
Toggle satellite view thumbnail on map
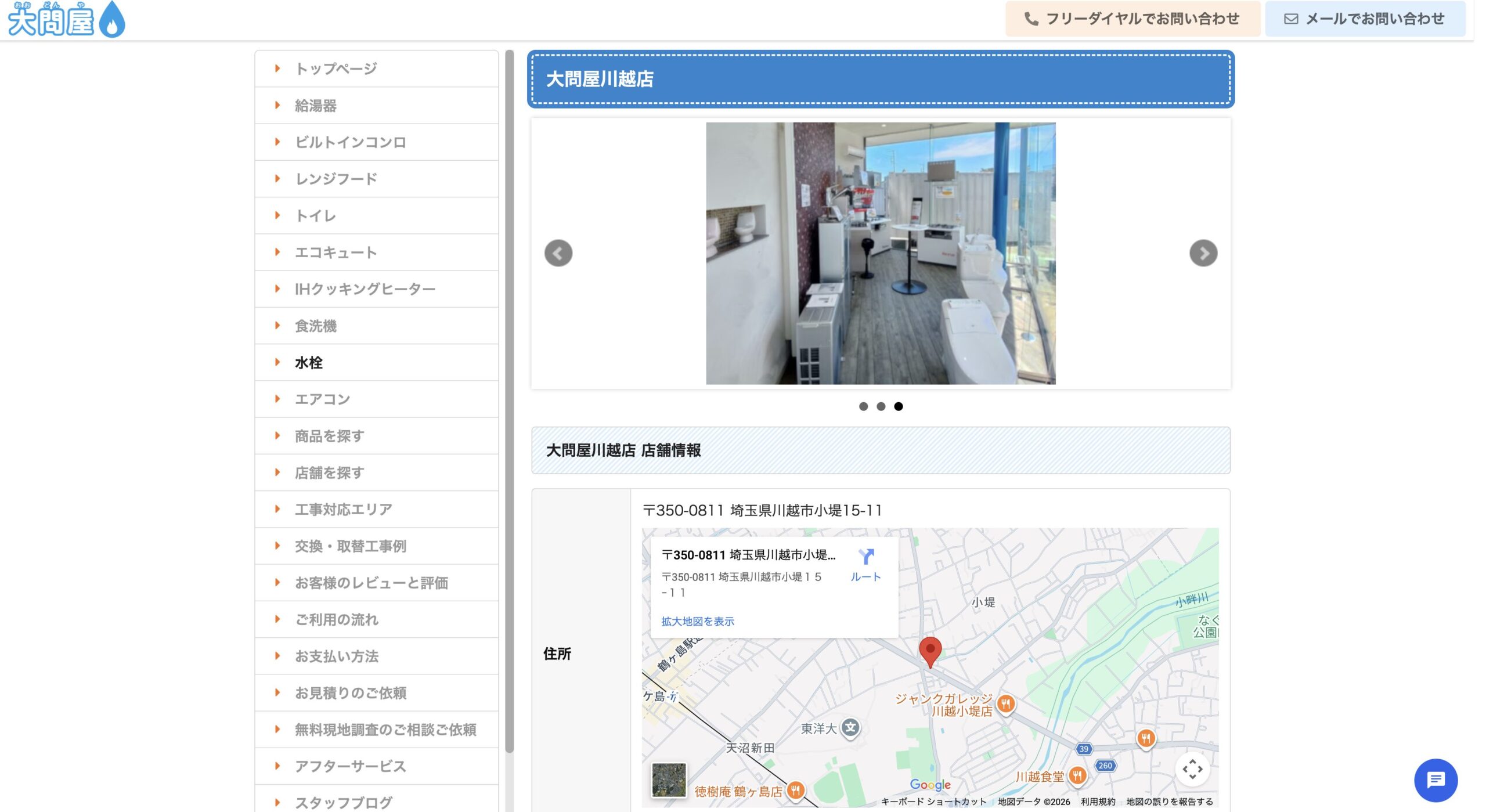(x=669, y=779)
